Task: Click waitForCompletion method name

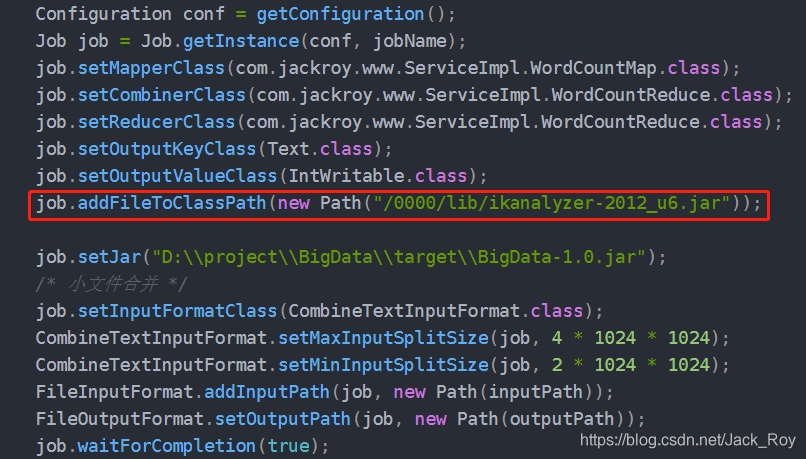Action: click(167, 446)
